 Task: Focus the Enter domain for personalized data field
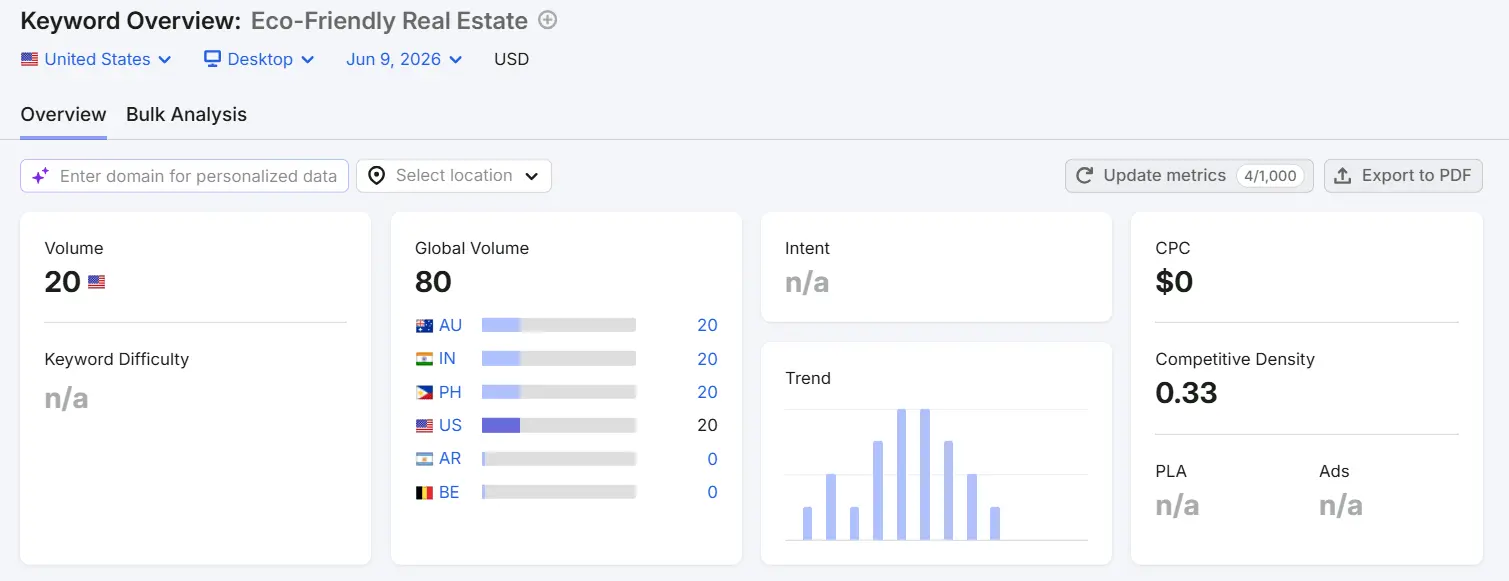click(x=185, y=176)
